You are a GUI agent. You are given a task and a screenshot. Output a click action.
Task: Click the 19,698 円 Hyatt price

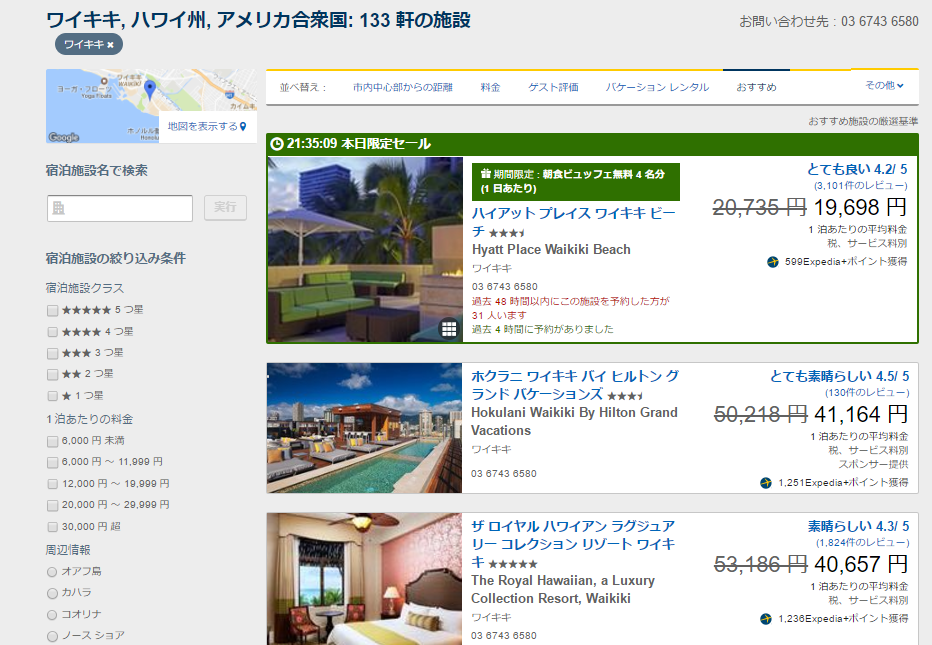pyautogui.click(x=860, y=207)
